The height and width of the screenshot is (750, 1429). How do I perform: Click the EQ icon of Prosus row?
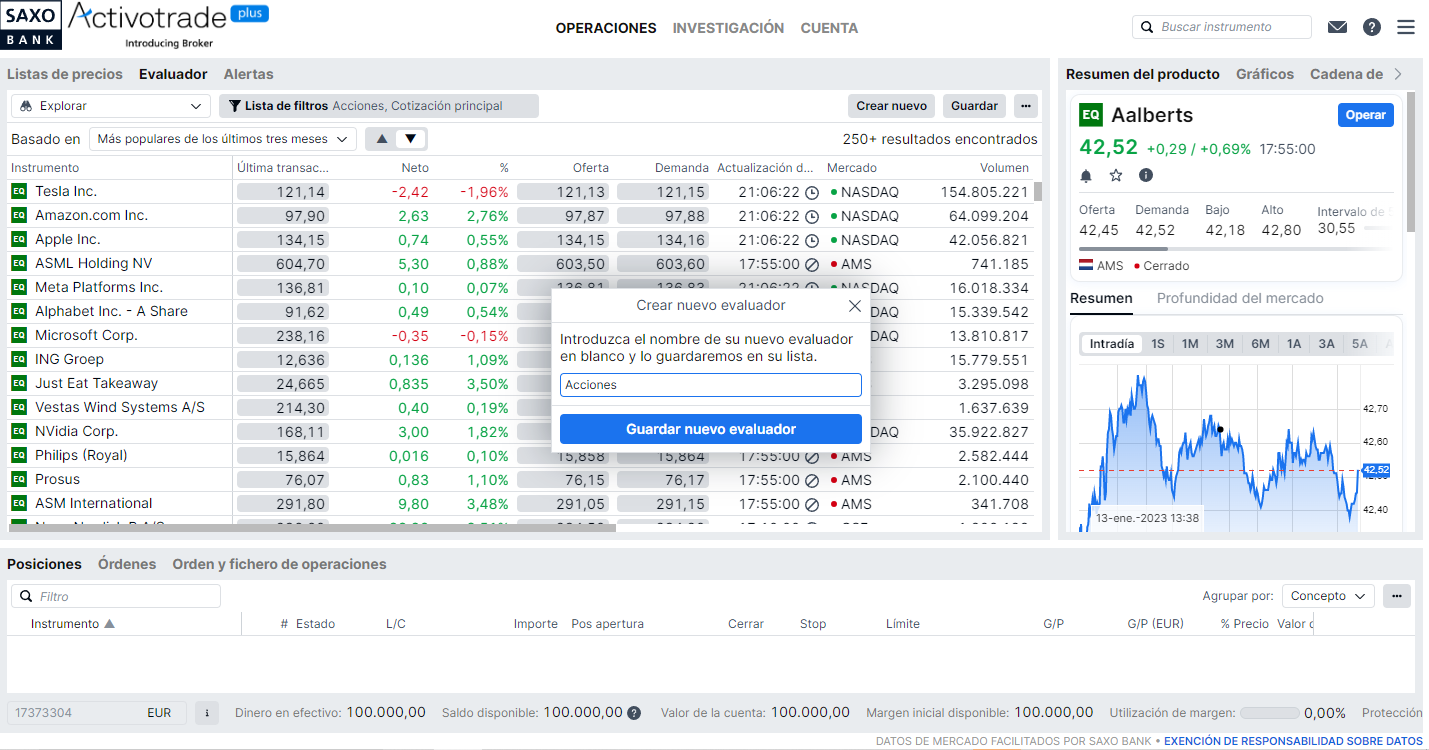click(x=19, y=479)
